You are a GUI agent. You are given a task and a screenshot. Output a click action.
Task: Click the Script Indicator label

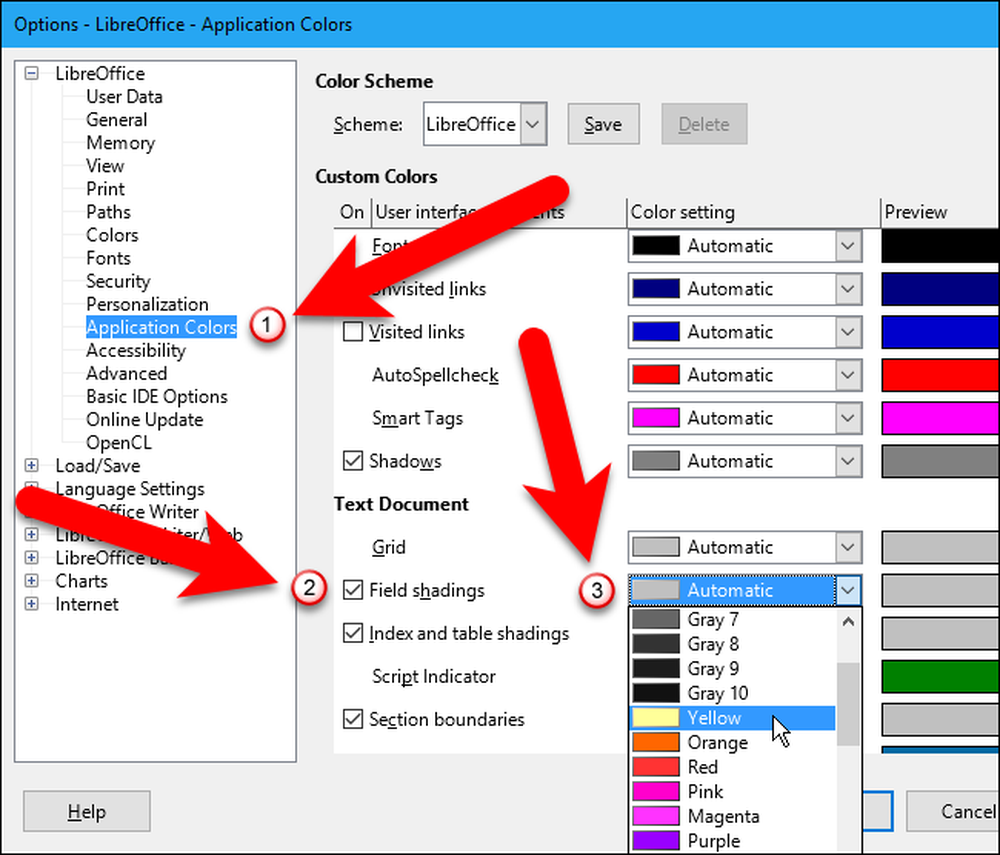click(434, 676)
